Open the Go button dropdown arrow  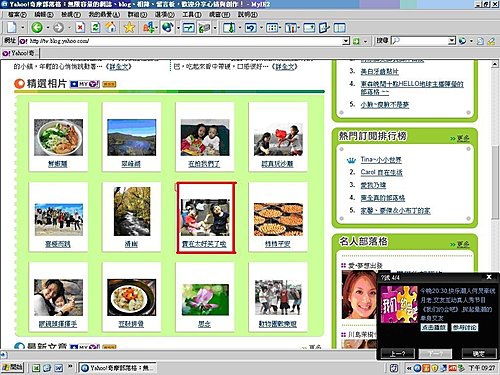click(365, 41)
